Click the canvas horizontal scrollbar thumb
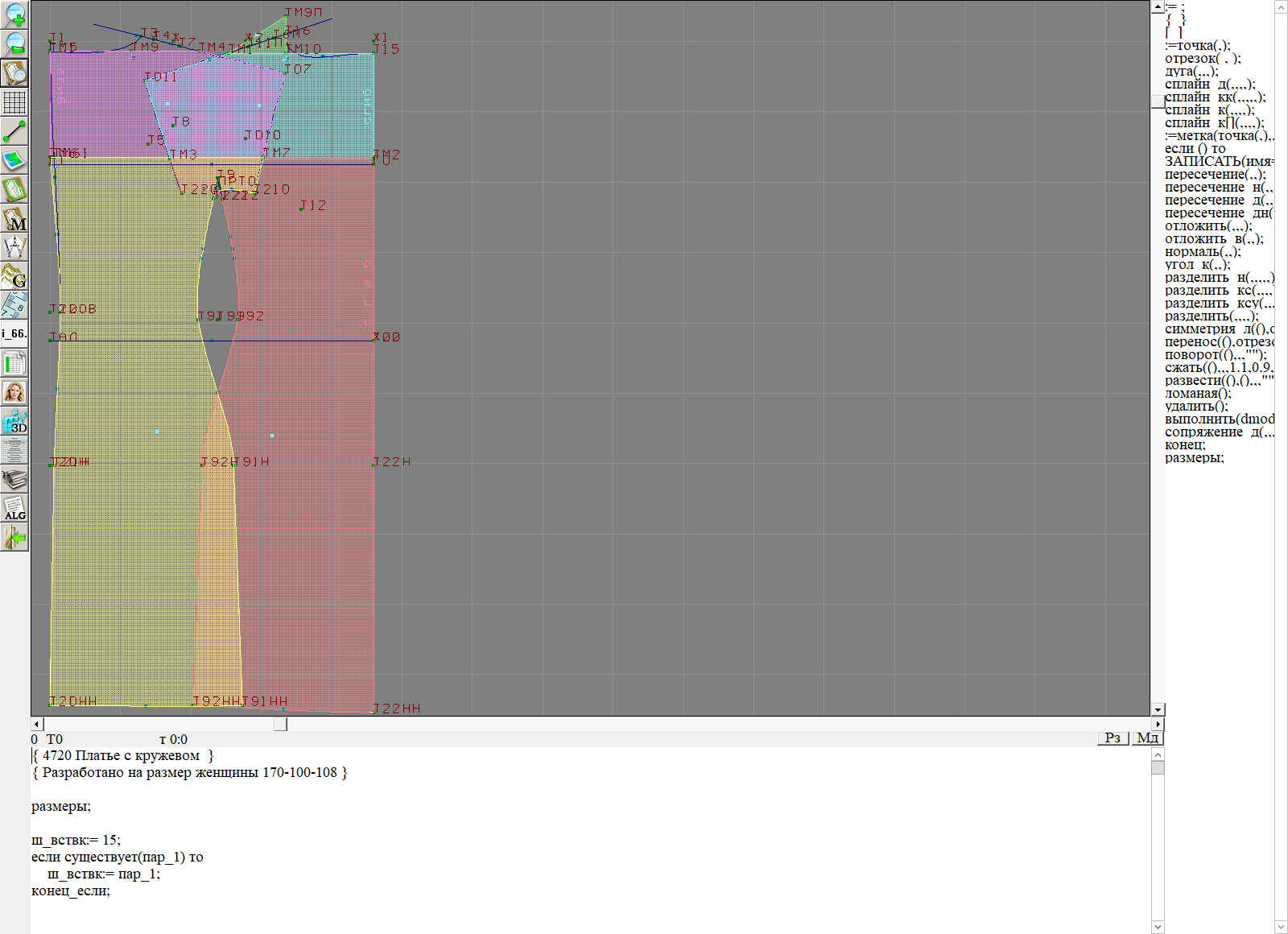 pyautogui.click(x=279, y=724)
